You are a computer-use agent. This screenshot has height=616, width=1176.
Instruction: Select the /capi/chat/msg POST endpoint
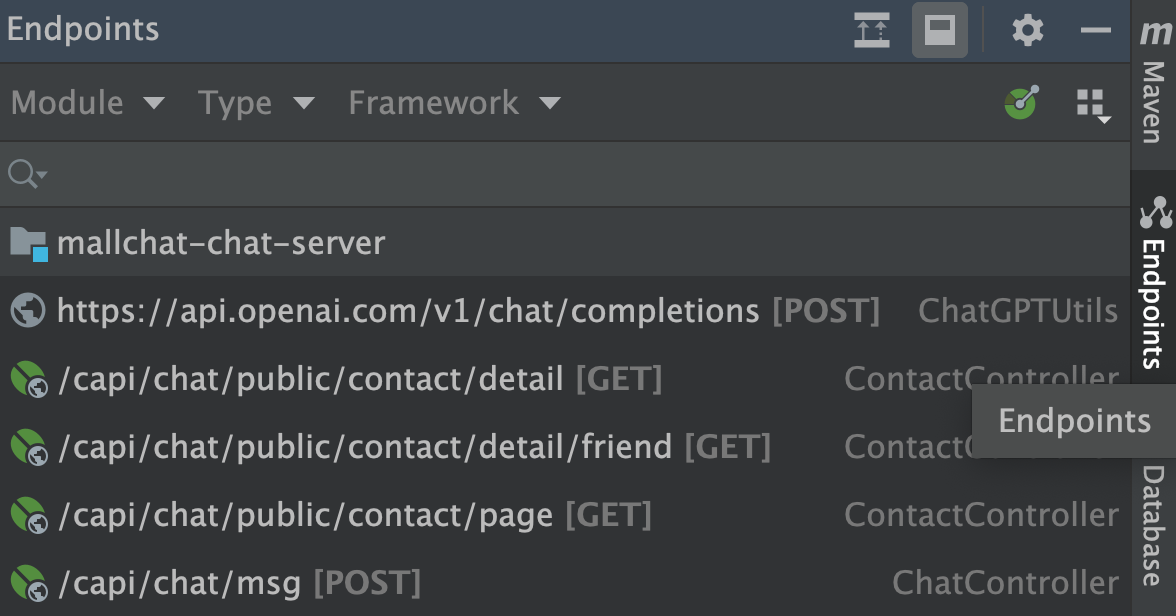coord(238,582)
